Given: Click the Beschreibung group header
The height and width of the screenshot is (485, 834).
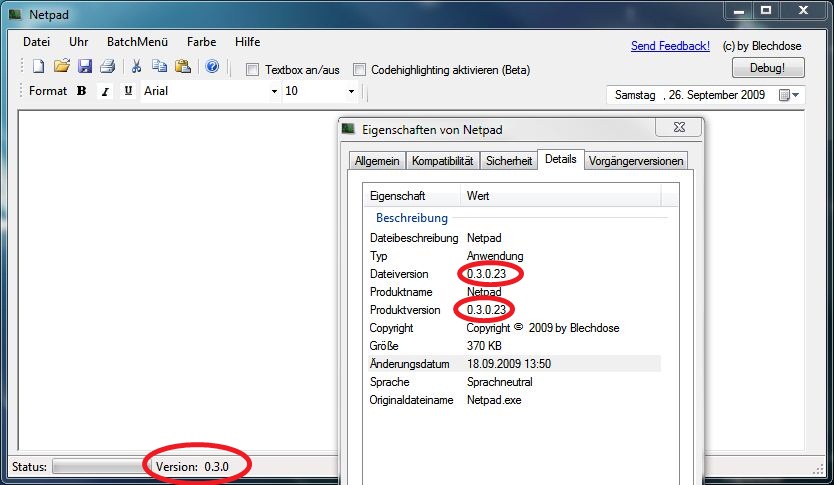Looking at the screenshot, I should coord(412,218).
